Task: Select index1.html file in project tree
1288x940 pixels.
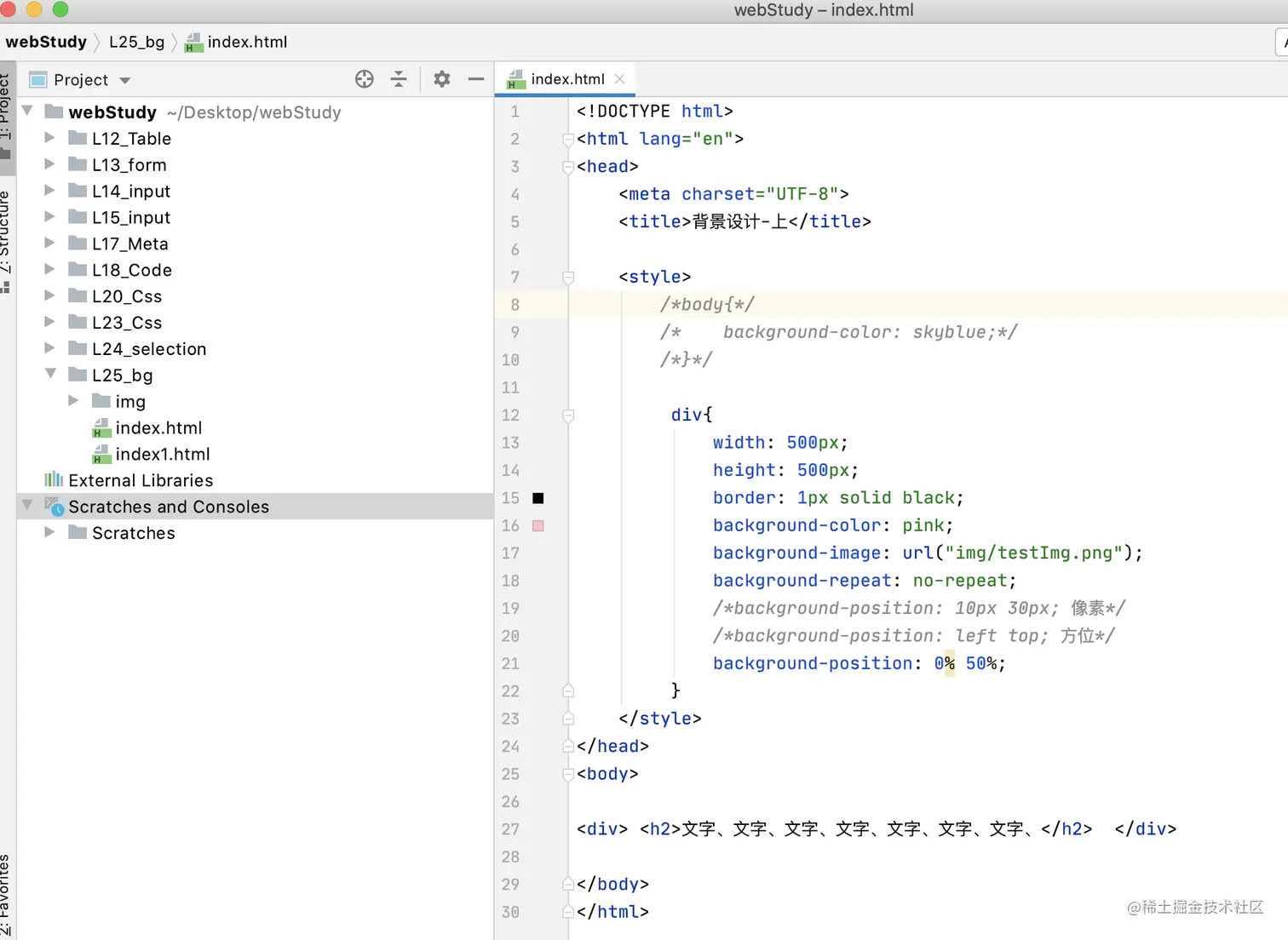Action: [x=162, y=455]
